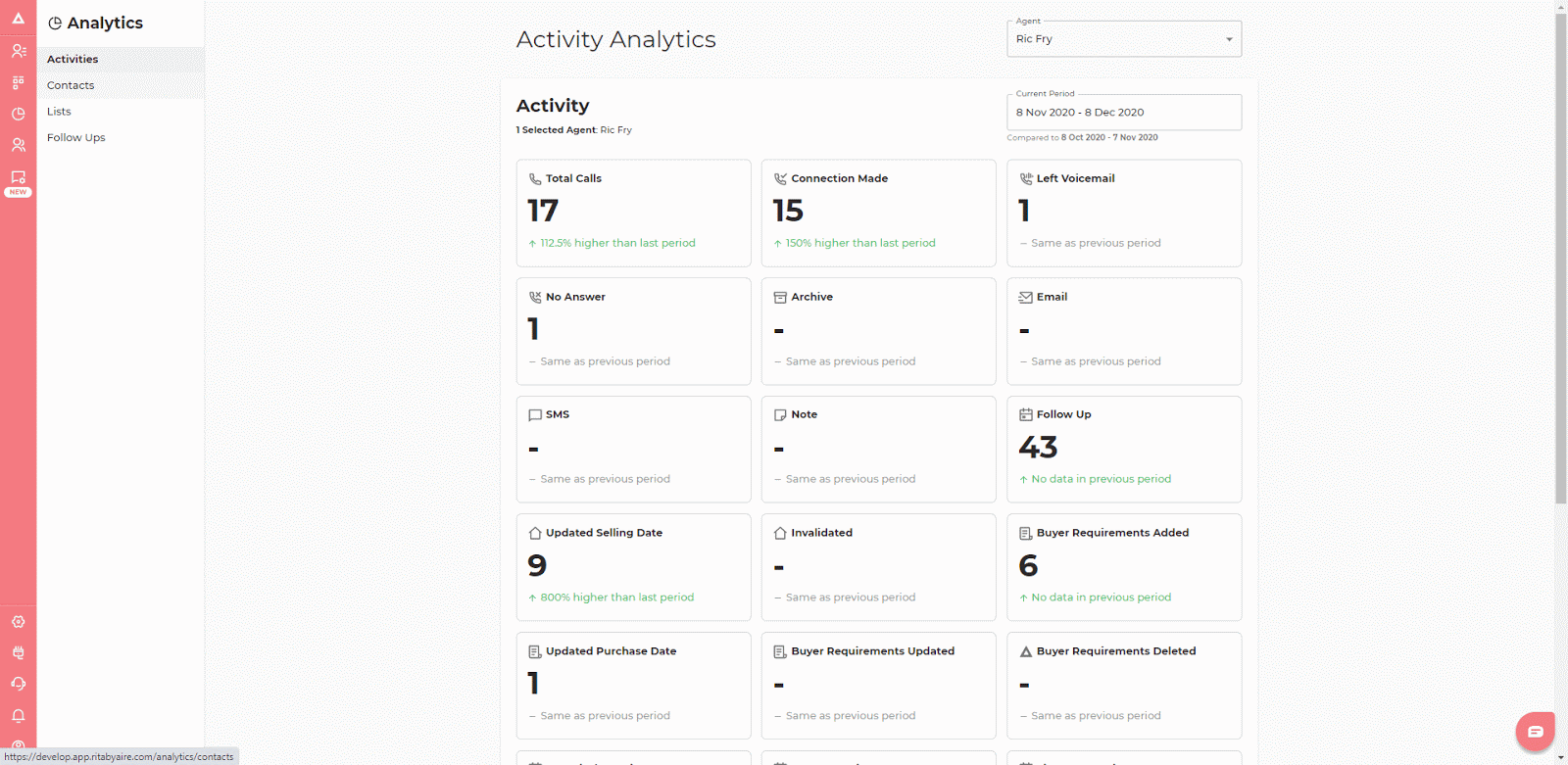Click the Updated Purchase Date card title
Image resolution: width=1568 pixels, height=765 pixels.
pyautogui.click(x=611, y=651)
